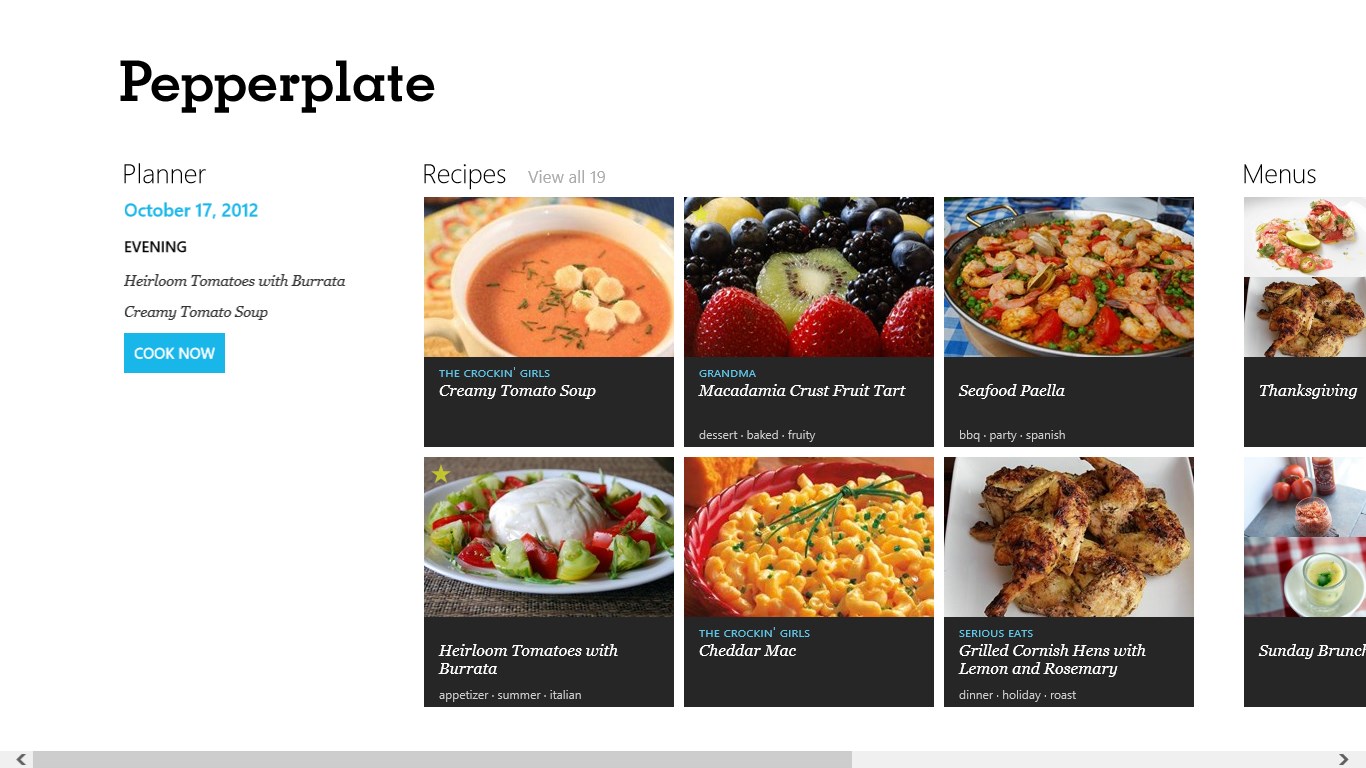The width and height of the screenshot is (1366, 768).
Task: Click the scrollbar right arrow
Action: coord(1344,759)
